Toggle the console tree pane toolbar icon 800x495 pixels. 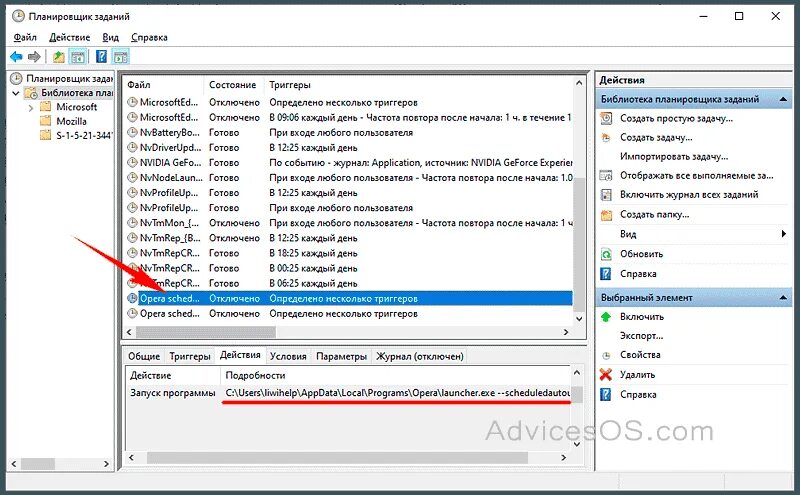pos(78,57)
